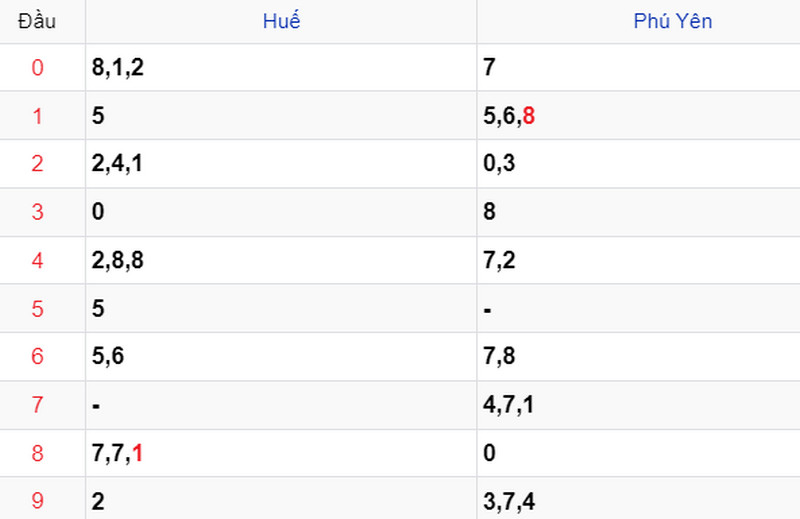800x519 pixels.
Task: Click the Đầu column header
Action: pyautogui.click(x=37, y=21)
